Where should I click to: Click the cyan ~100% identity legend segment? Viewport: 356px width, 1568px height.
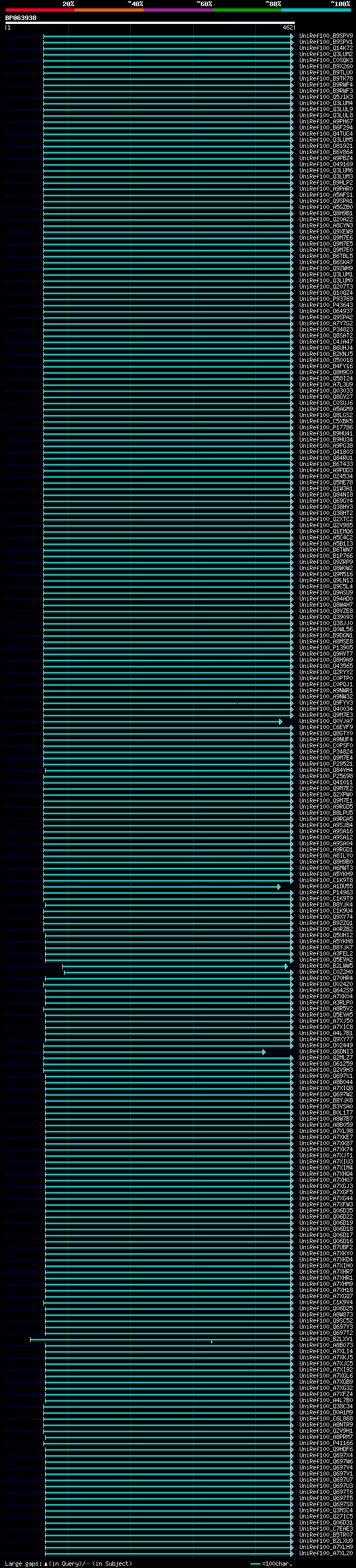(316, 10)
